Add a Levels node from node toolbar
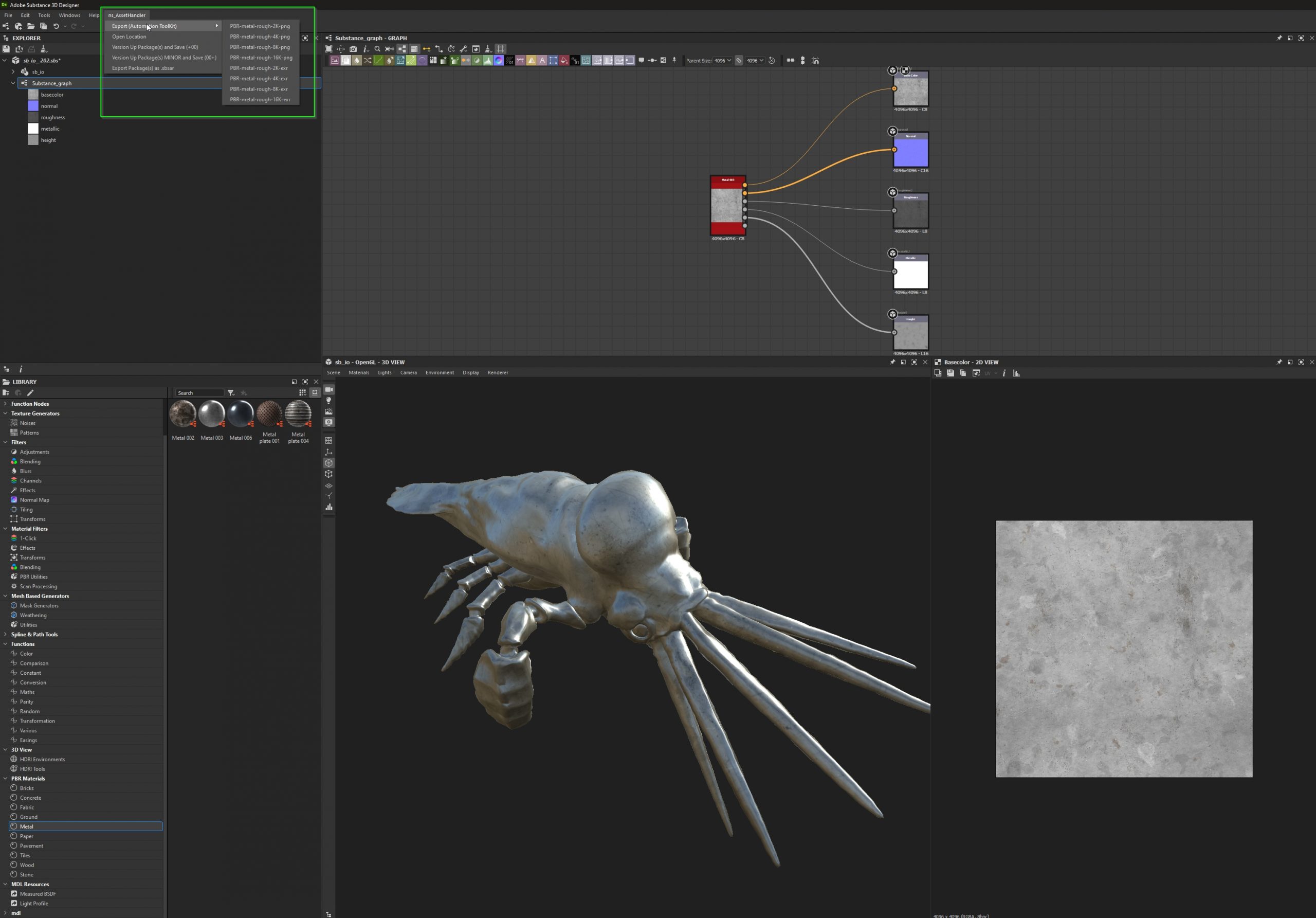The image size is (1316, 918). click(x=487, y=60)
